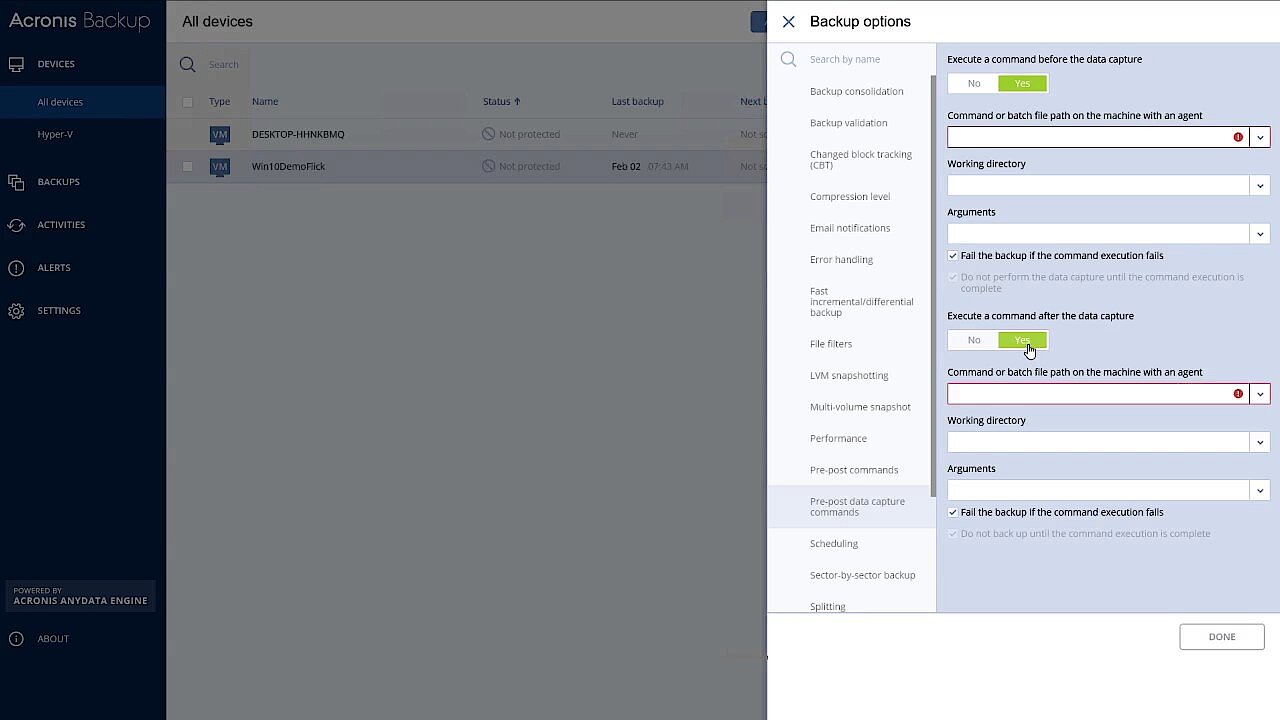Viewport: 1280px width, 720px height.
Task: Switch after-capture command toggle to No
Action: point(973,341)
